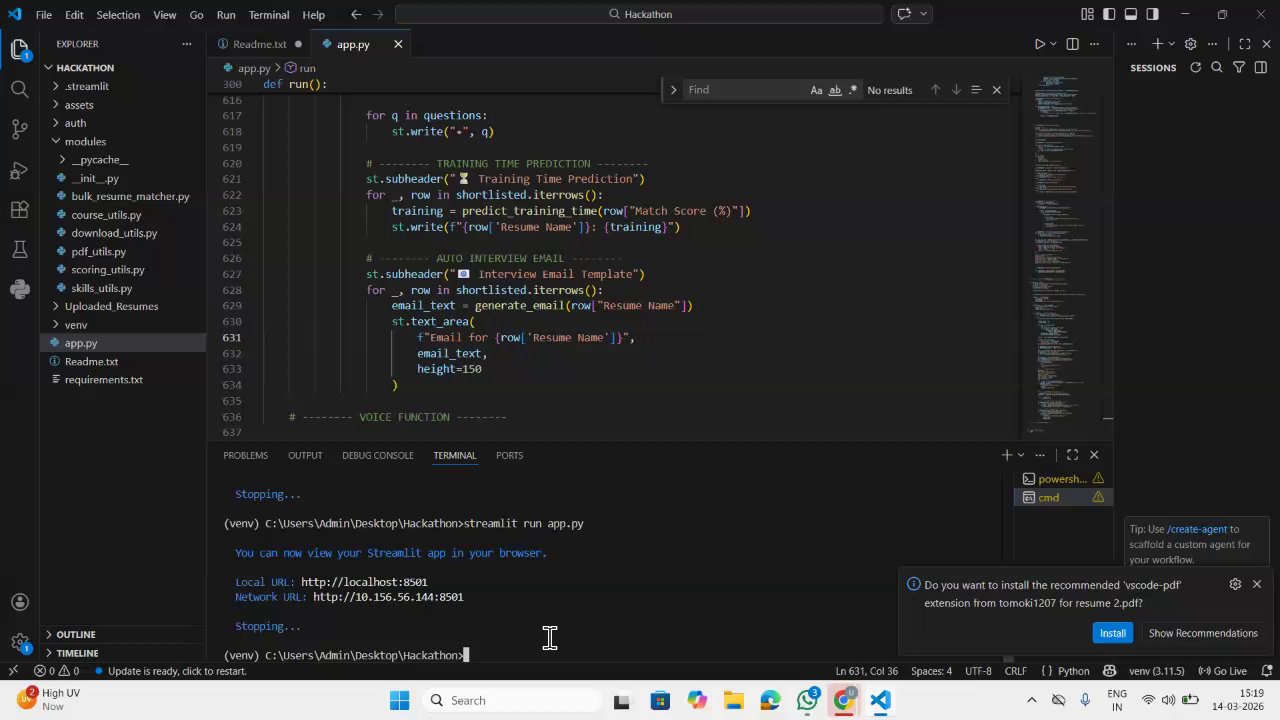Open the Search view in activity bar
This screenshot has width=1280, height=720.
pos(19,89)
